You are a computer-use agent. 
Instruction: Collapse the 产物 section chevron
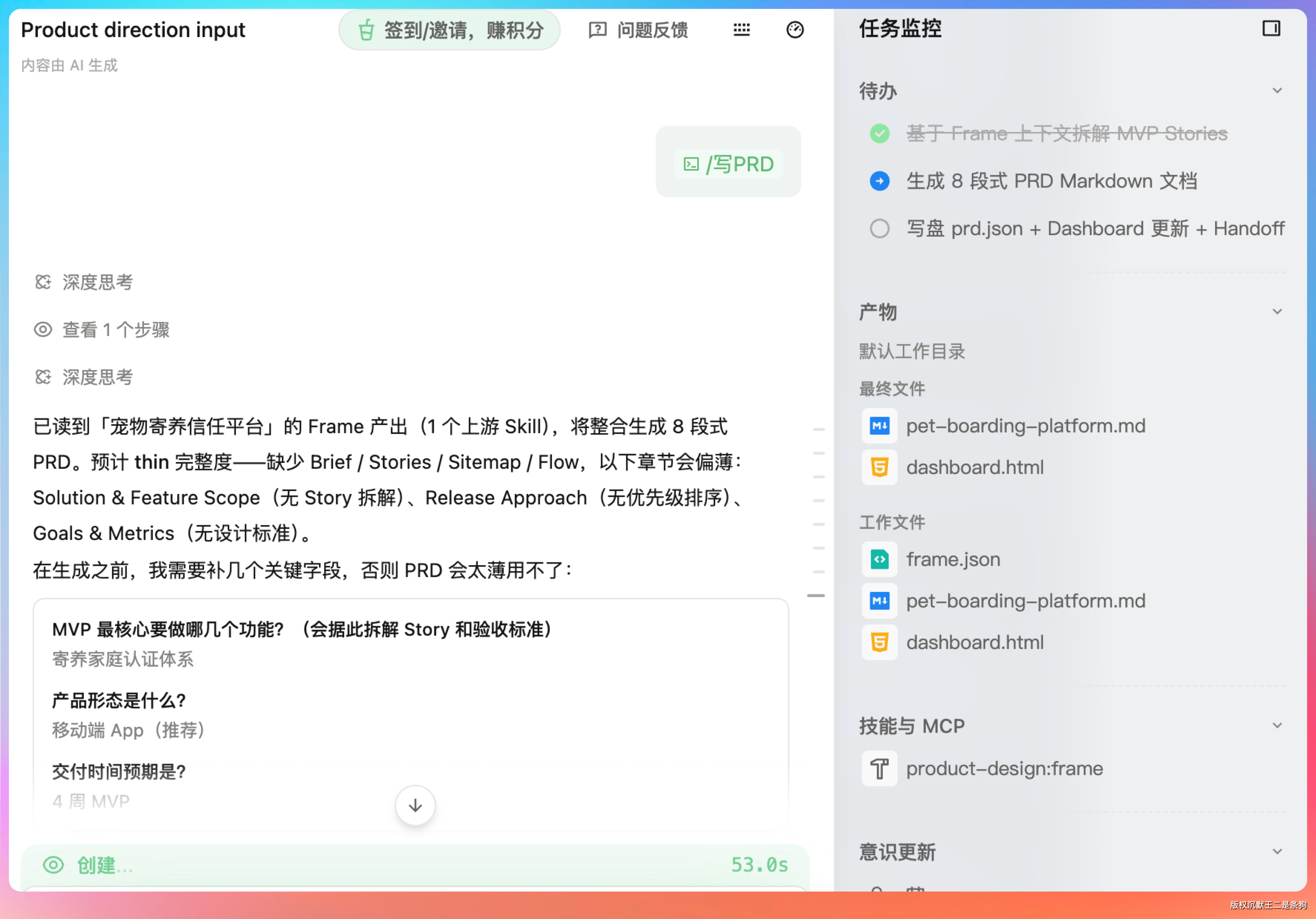pyautogui.click(x=1277, y=312)
